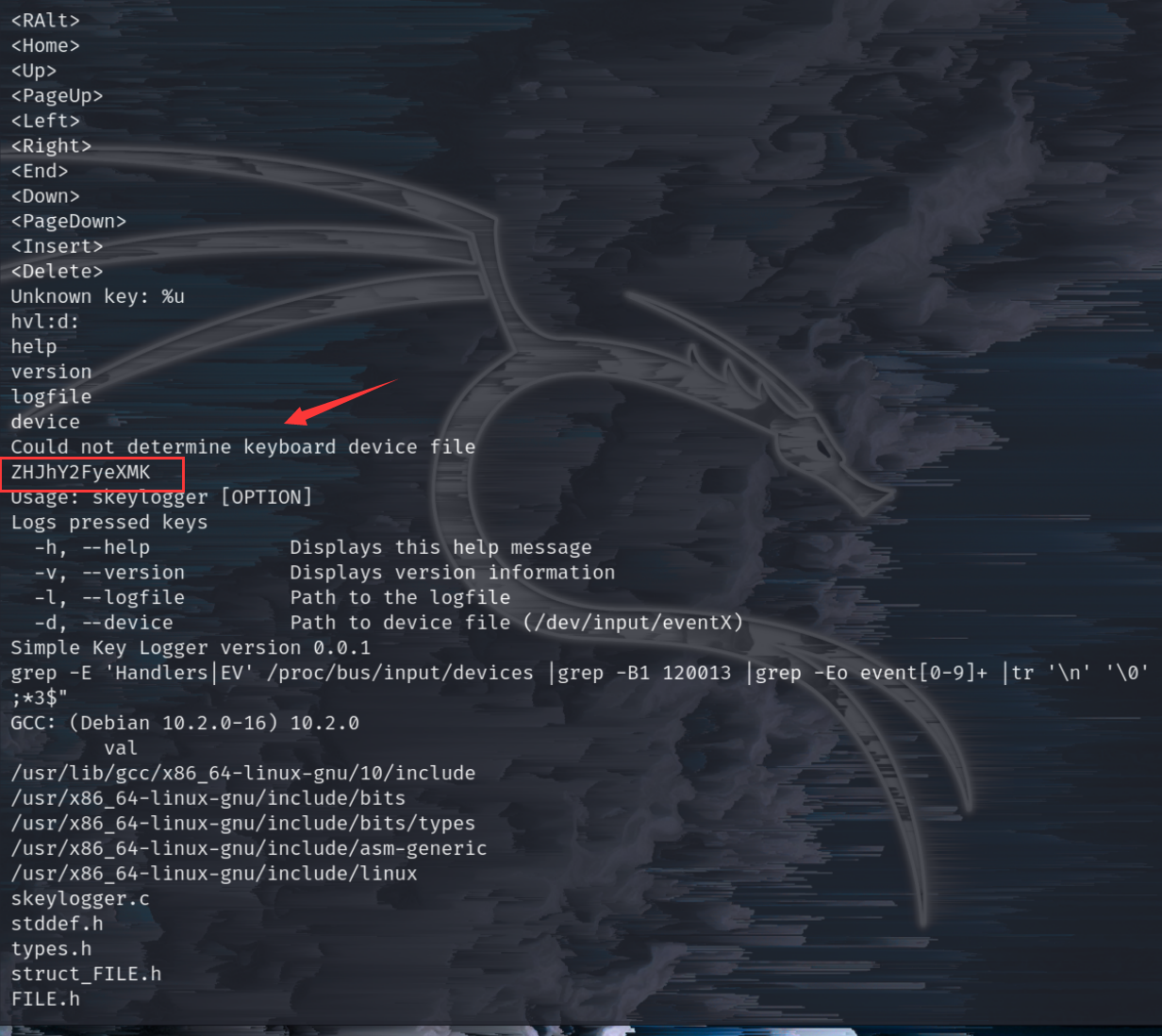Click the 'stddef.h' filename
This screenshot has height=1036, width=1162.
(x=57, y=924)
